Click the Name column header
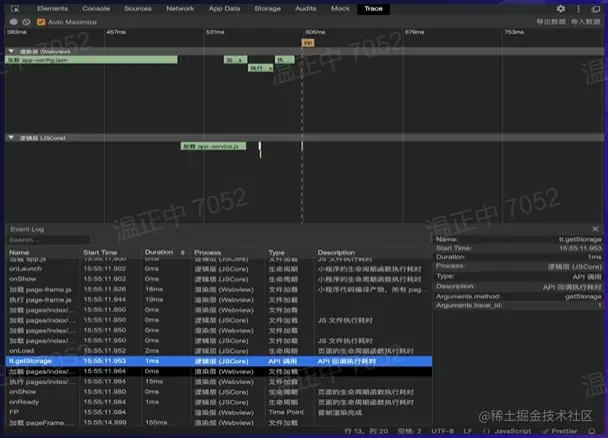The width and height of the screenshot is (608, 438). (x=19, y=252)
